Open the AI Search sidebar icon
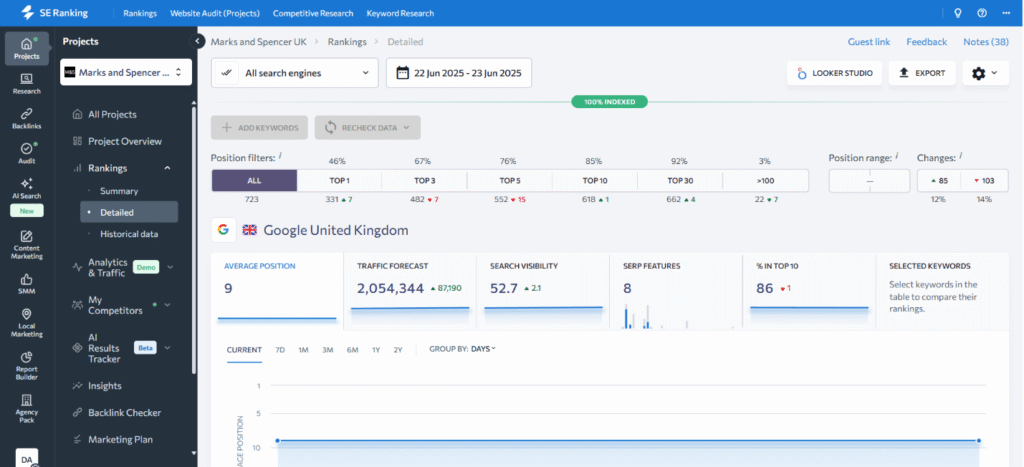Screen dimensions: 1024x467 pyautogui.click(x=27, y=188)
